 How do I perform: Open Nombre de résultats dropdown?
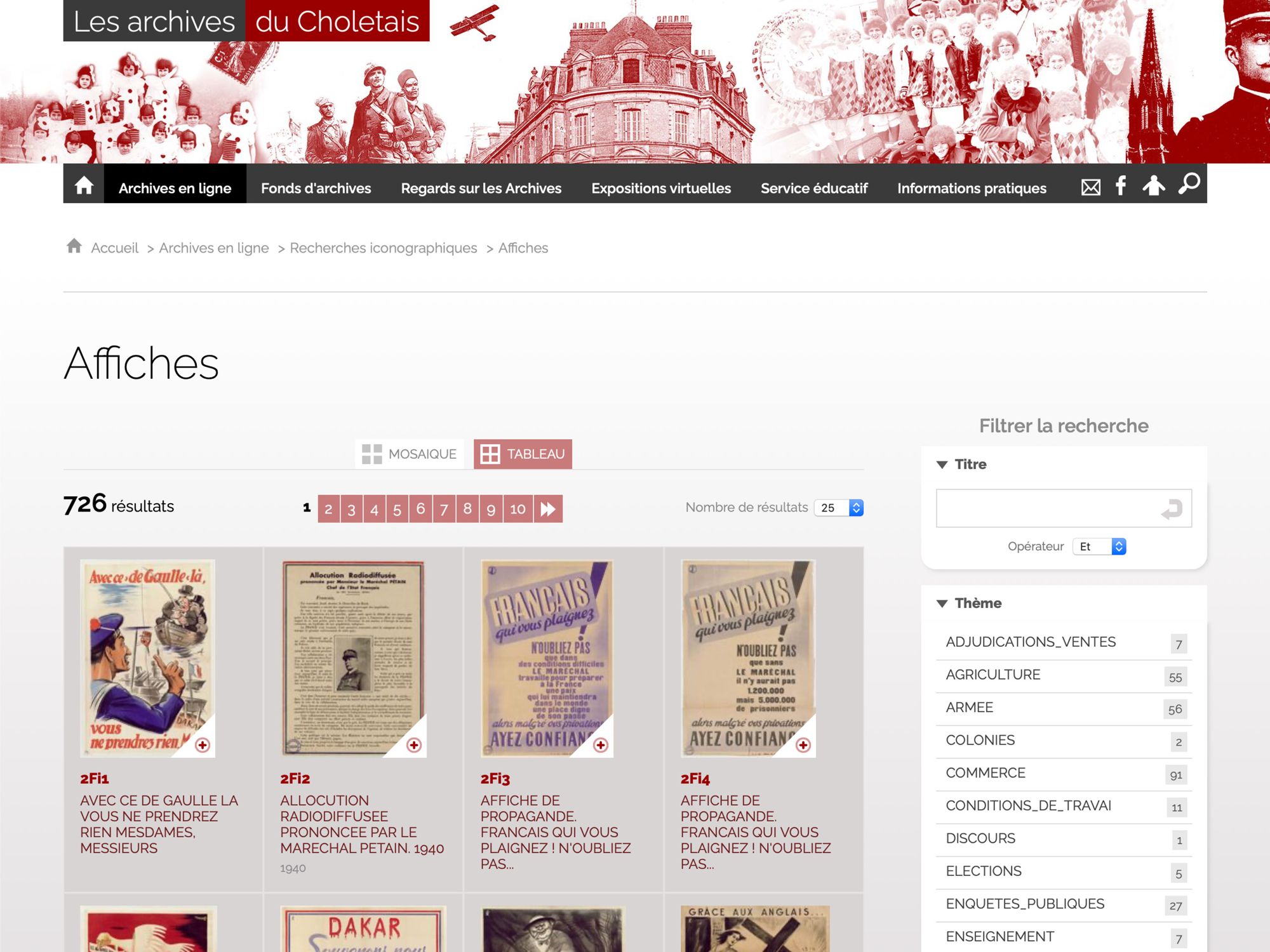point(838,508)
